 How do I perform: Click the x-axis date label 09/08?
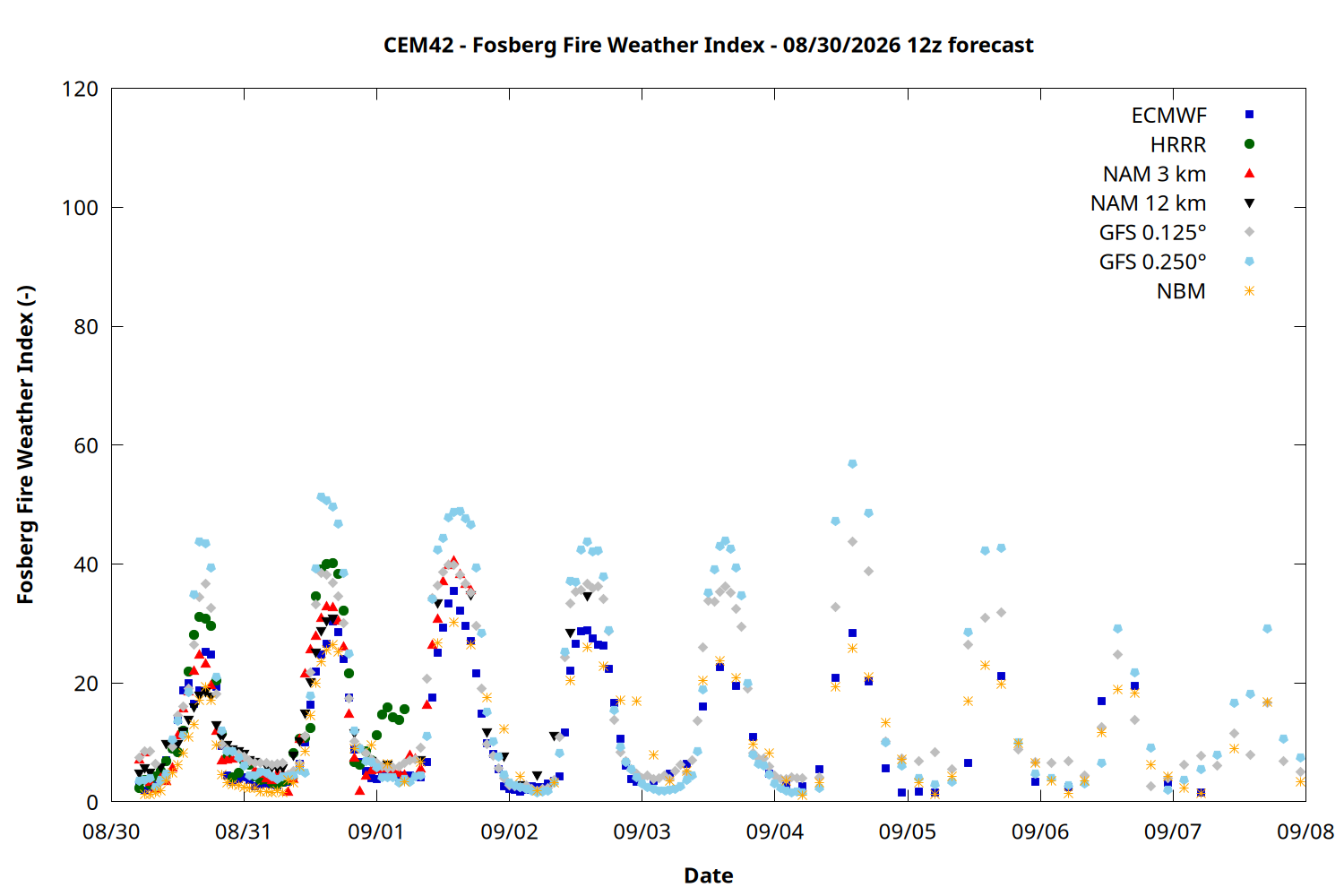[1305, 831]
